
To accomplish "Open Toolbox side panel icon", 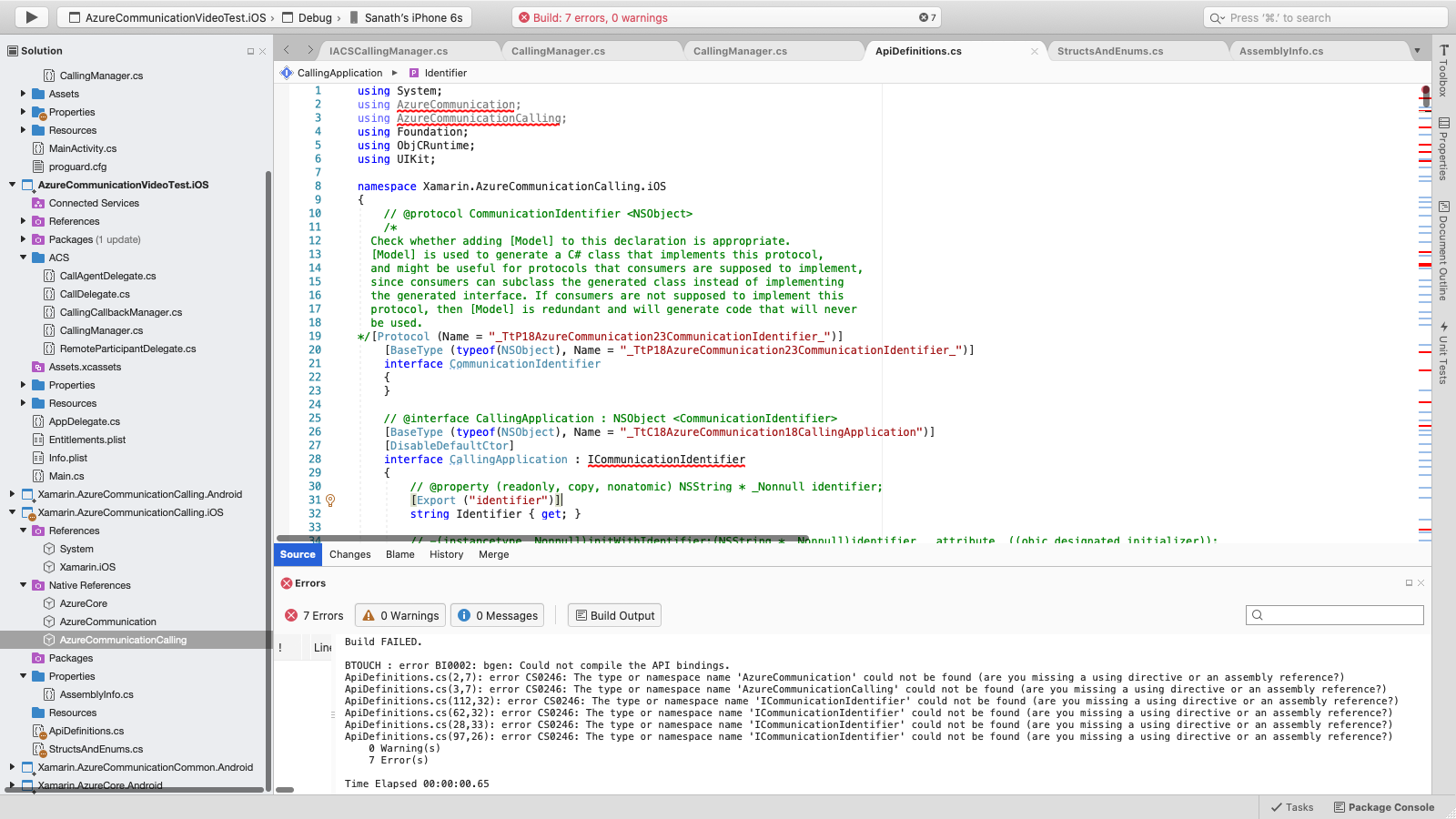I will coord(1443,71).
